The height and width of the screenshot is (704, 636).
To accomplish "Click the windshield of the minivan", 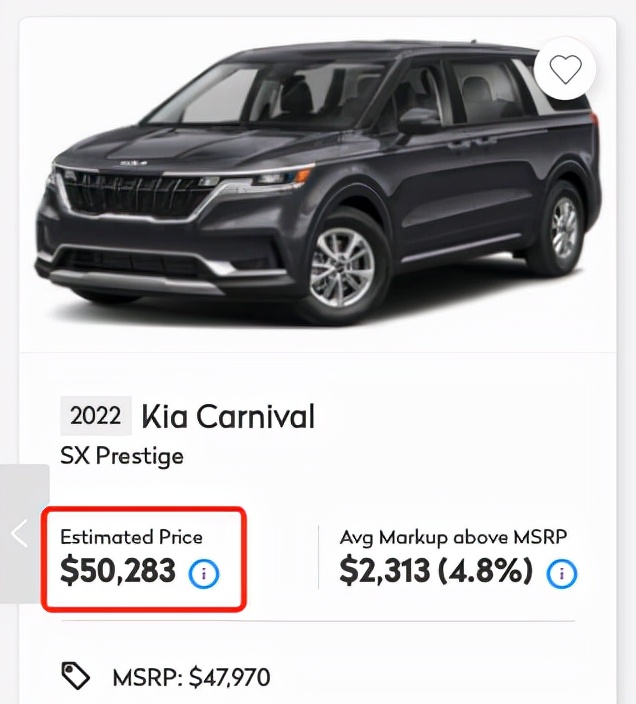I will [x=215, y=95].
